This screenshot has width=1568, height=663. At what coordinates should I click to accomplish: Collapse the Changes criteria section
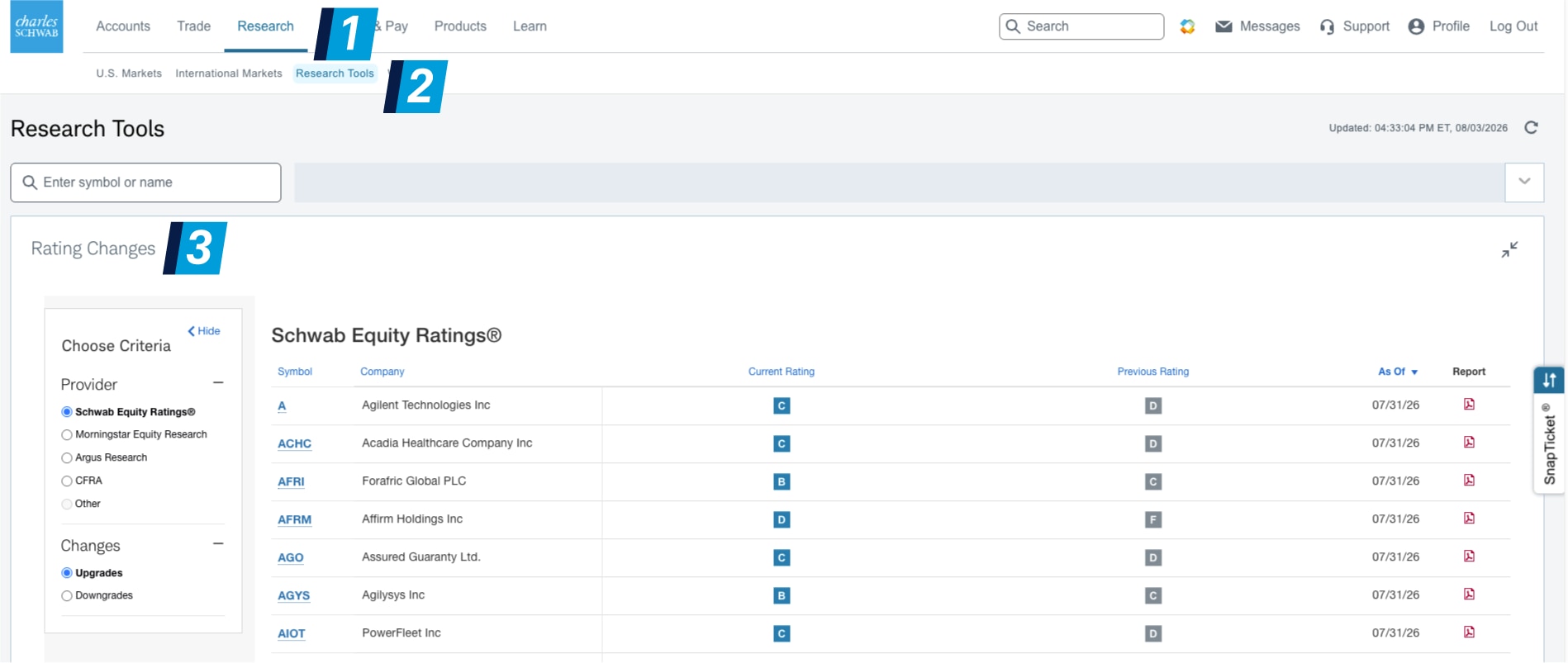pyautogui.click(x=218, y=544)
